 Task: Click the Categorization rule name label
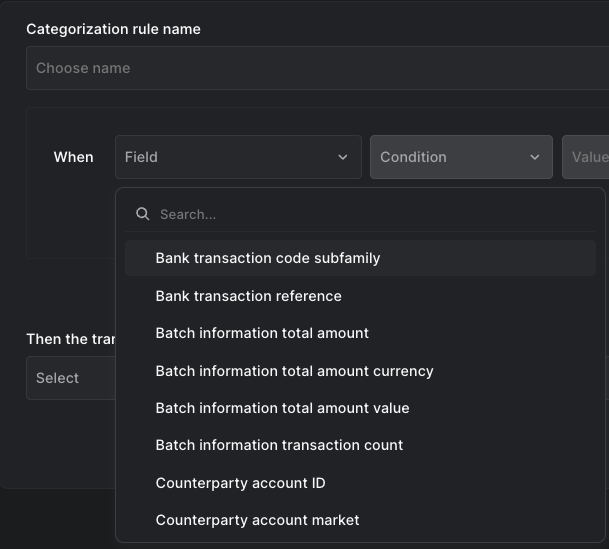pyautogui.click(x=113, y=29)
